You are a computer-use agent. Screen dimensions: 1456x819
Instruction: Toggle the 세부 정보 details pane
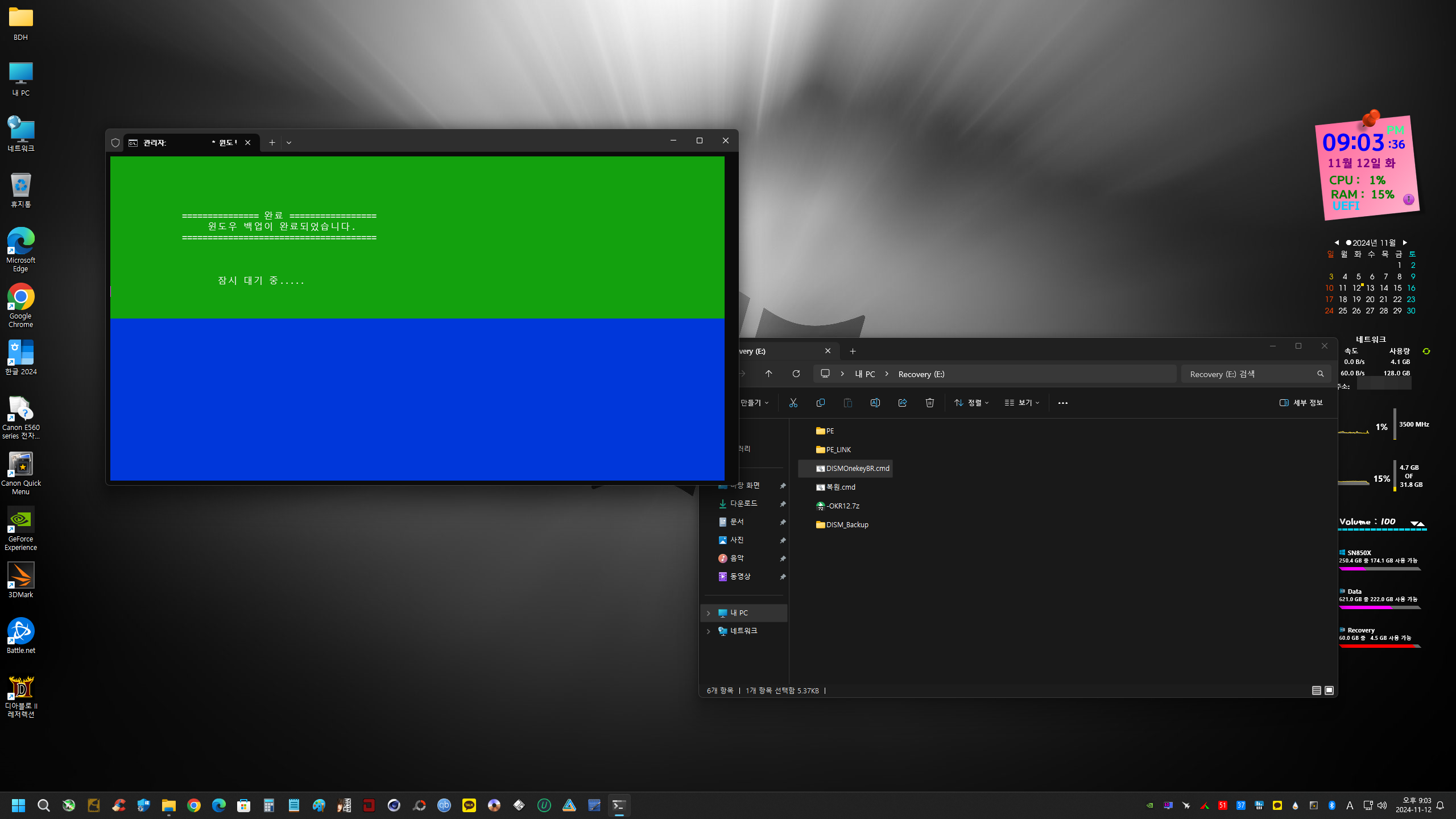click(x=1301, y=403)
